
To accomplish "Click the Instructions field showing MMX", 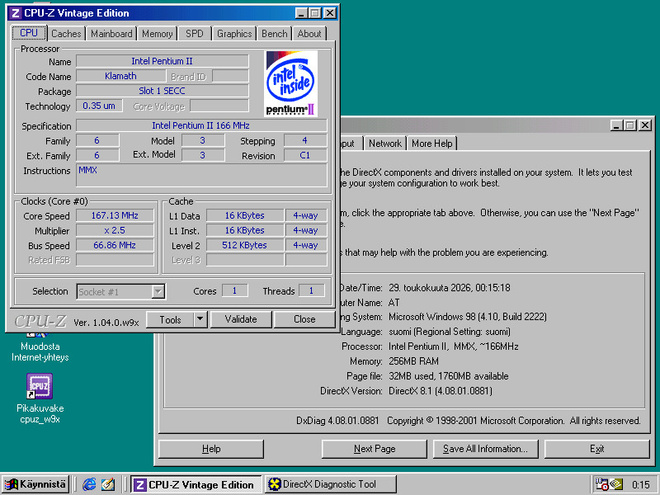I will coord(201,175).
